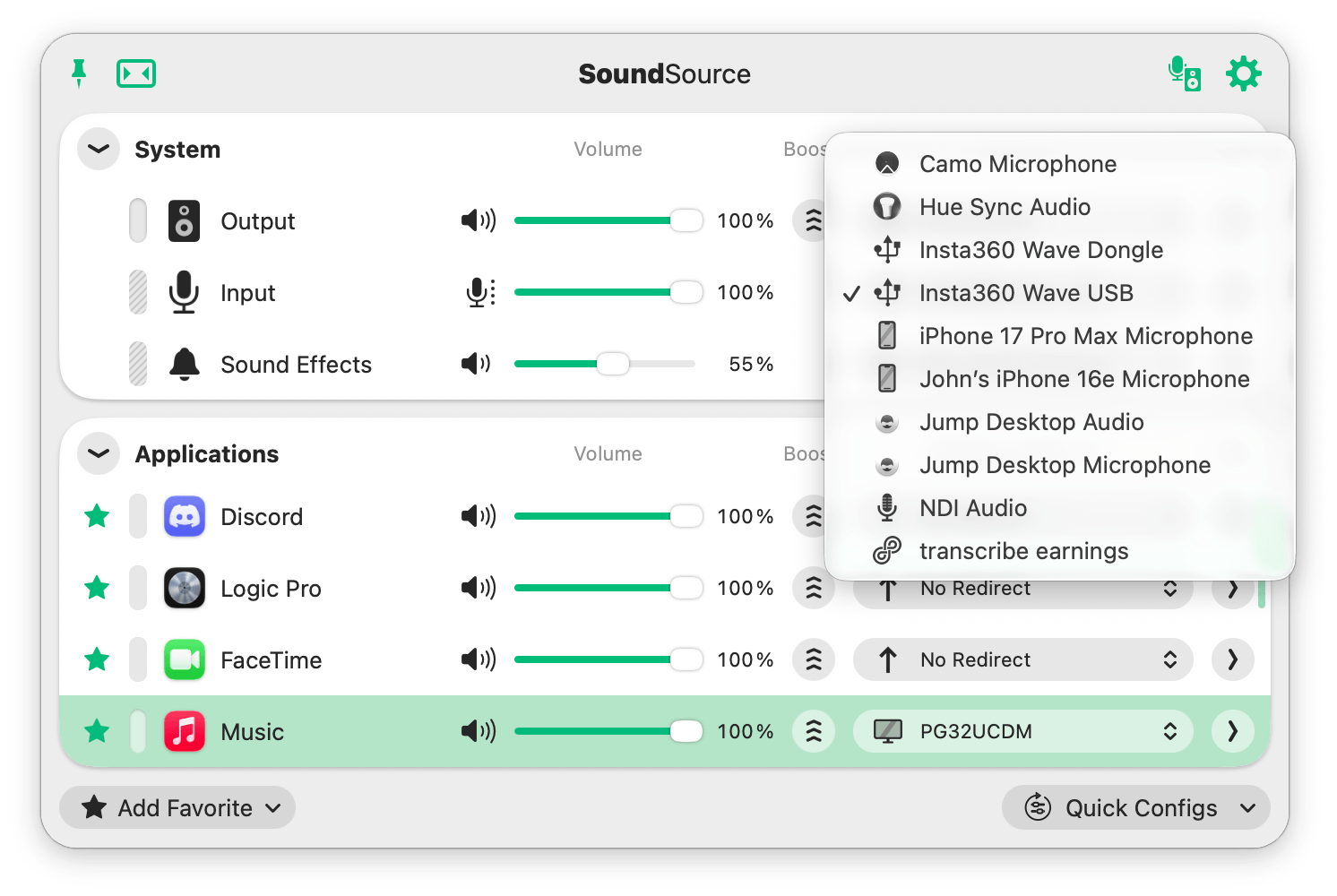Click the Output volume slider
The width and height of the screenshot is (1337, 896).
pos(608,220)
